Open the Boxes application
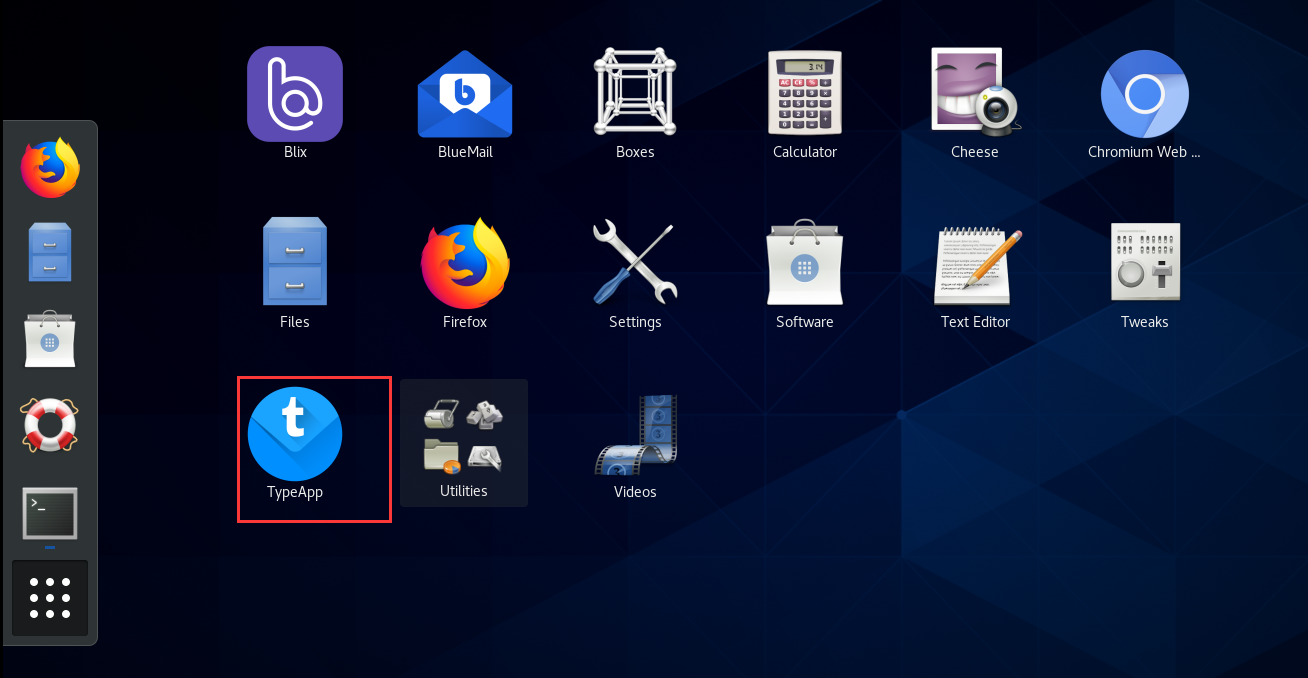 pyautogui.click(x=635, y=93)
